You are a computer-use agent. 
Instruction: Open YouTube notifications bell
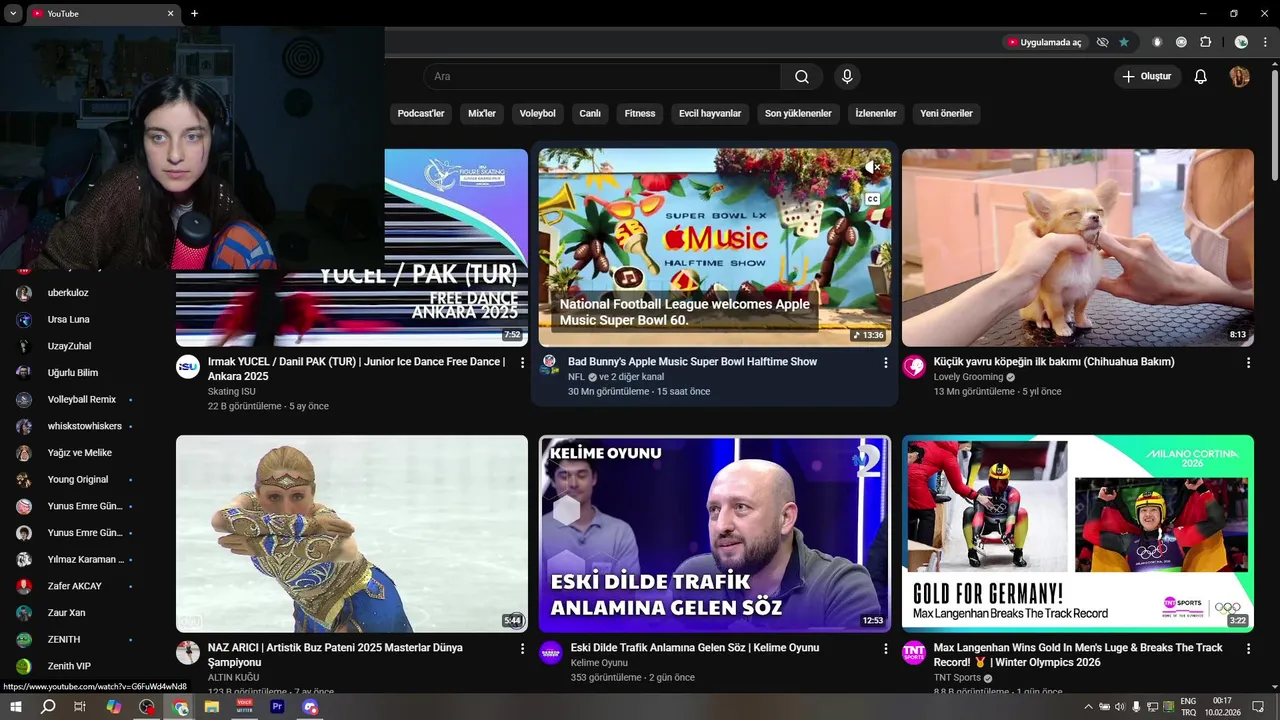click(1201, 77)
